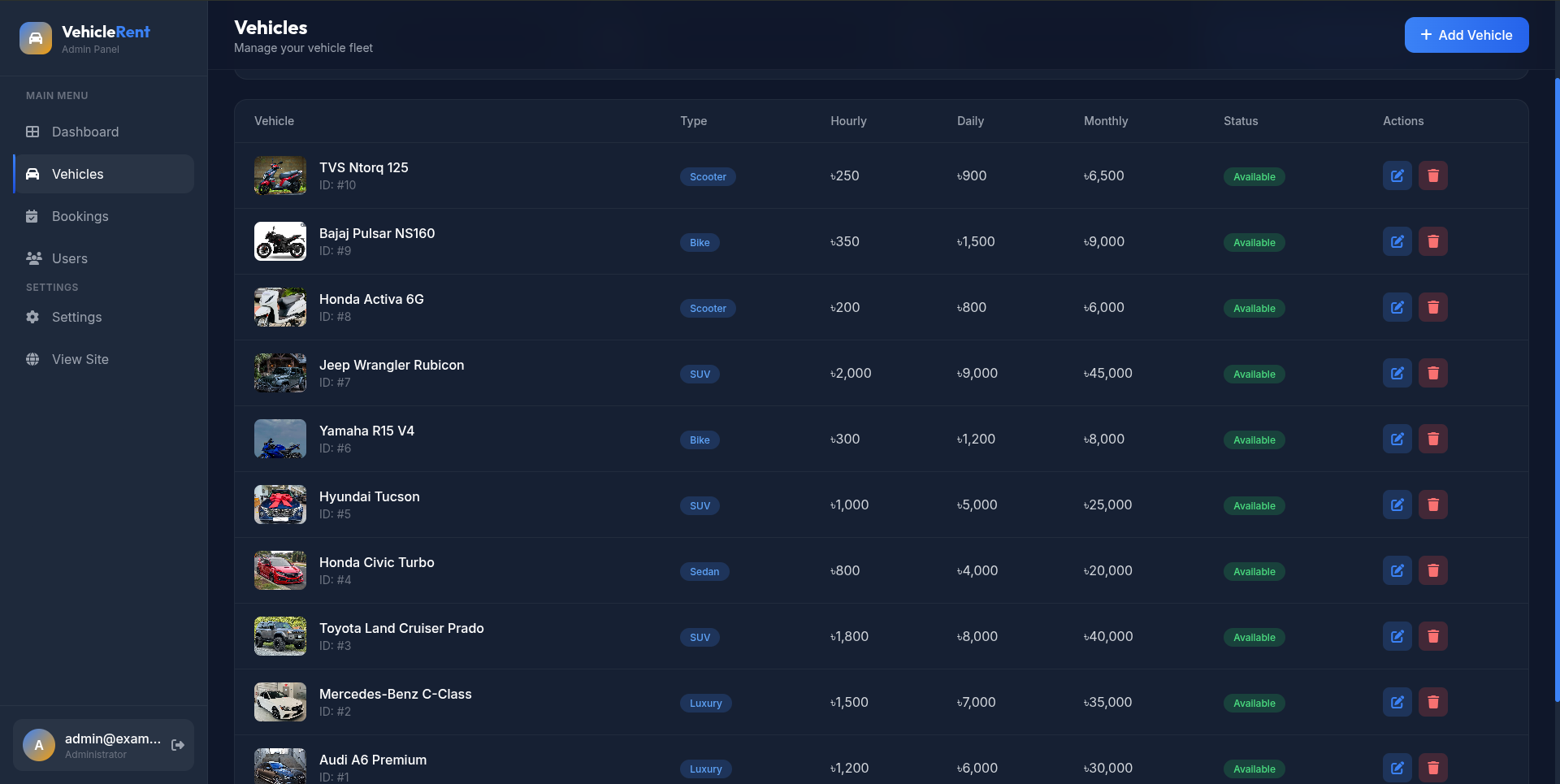Screen dimensions: 1560x784
Task: Open edit for Jeep Wrangler Rubicon
Action: pyautogui.click(x=1397, y=373)
